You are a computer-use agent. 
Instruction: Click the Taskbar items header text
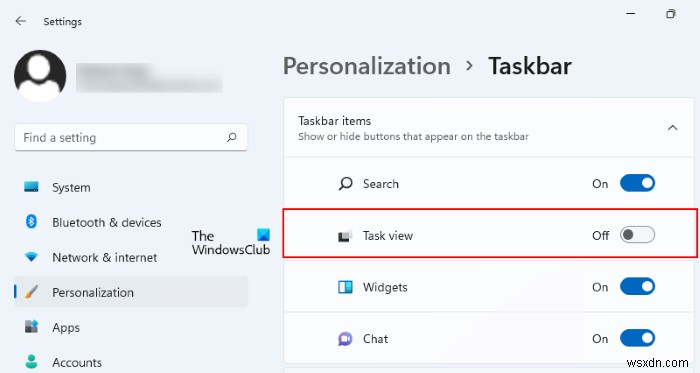pos(334,121)
